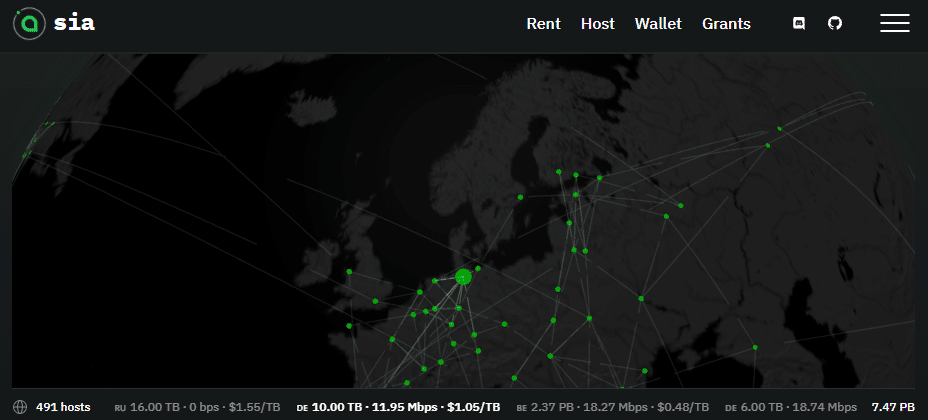Click the globe icon beside hosts count
Viewport: 928px width, 420px height.
(x=20, y=407)
